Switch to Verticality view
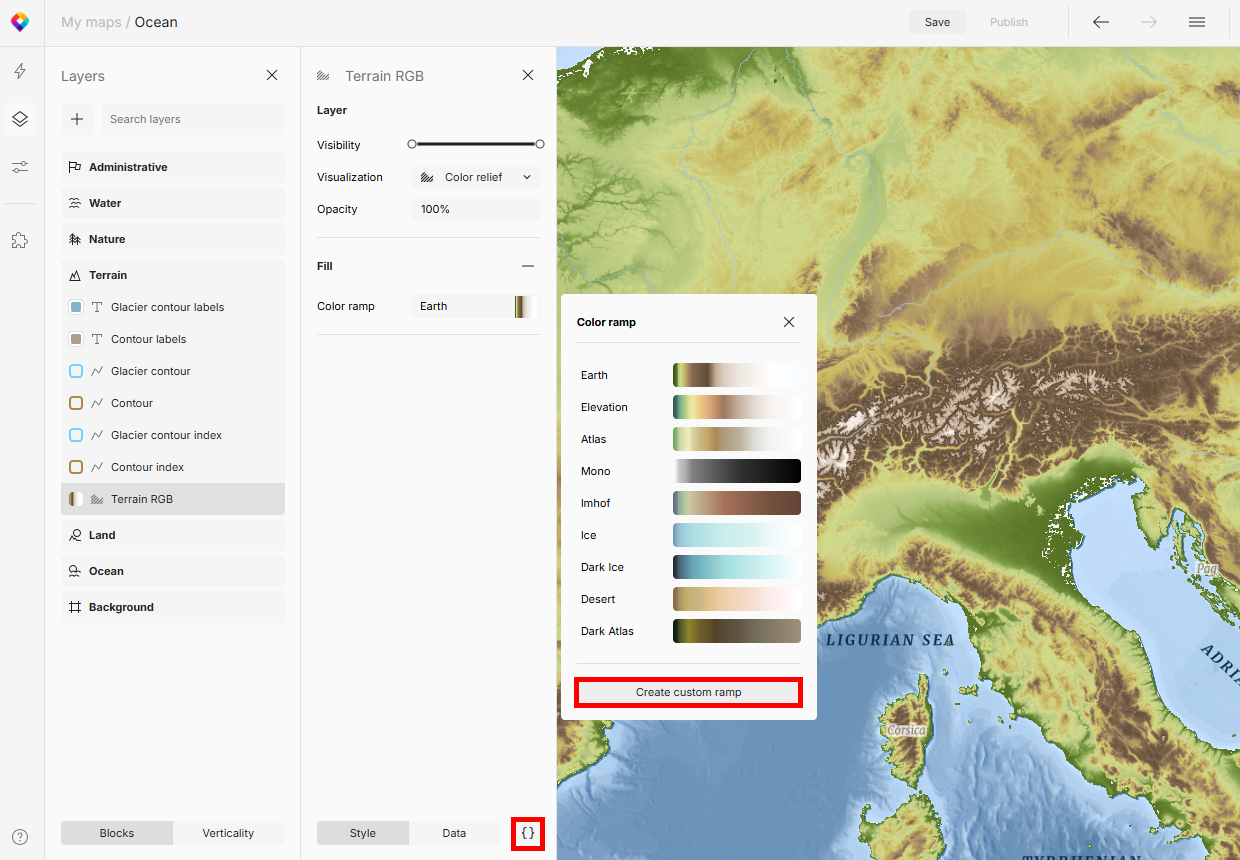Viewport: 1240px width, 860px height. [228, 833]
